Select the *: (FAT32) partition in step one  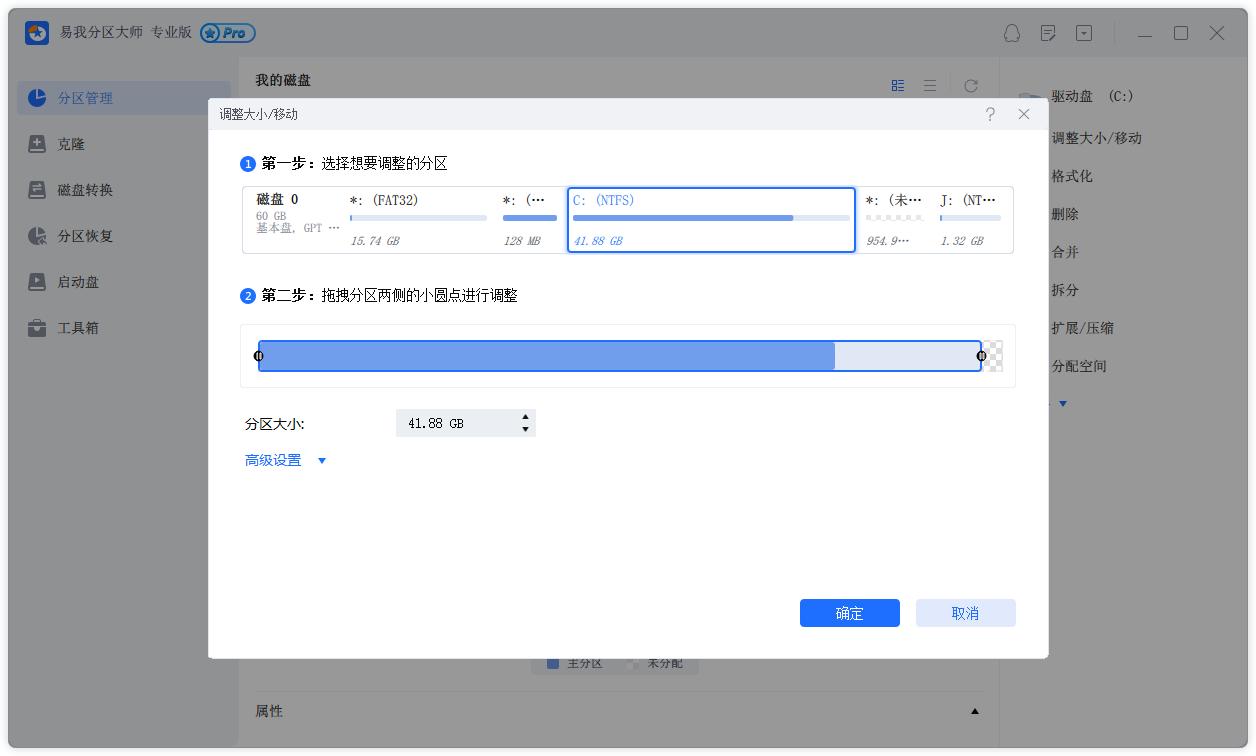click(418, 219)
